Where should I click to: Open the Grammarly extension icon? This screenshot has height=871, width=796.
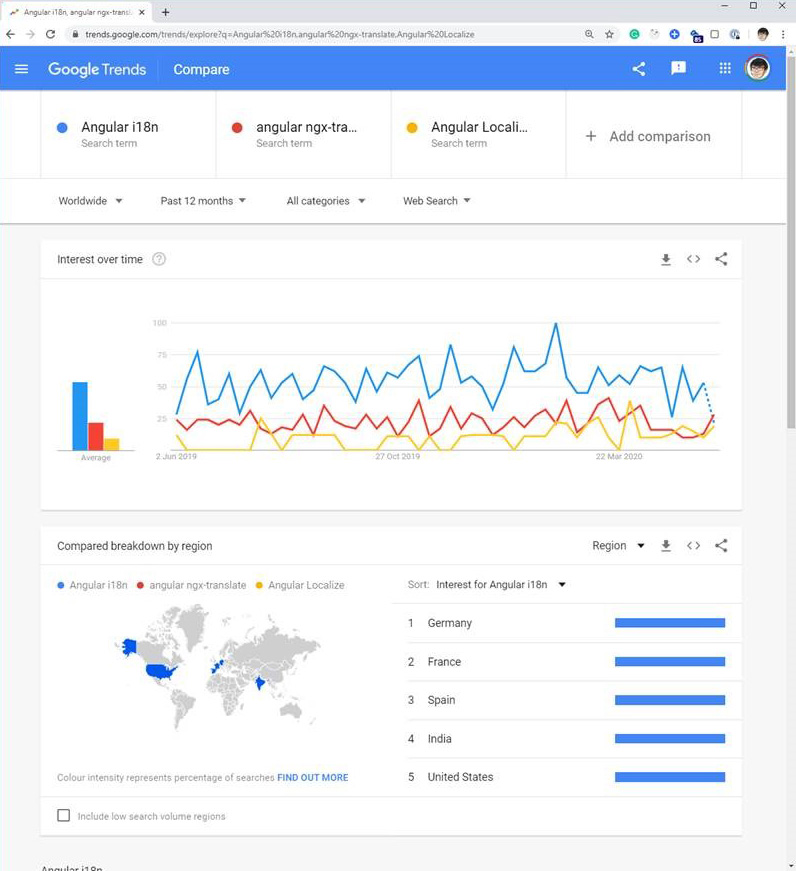pos(634,34)
